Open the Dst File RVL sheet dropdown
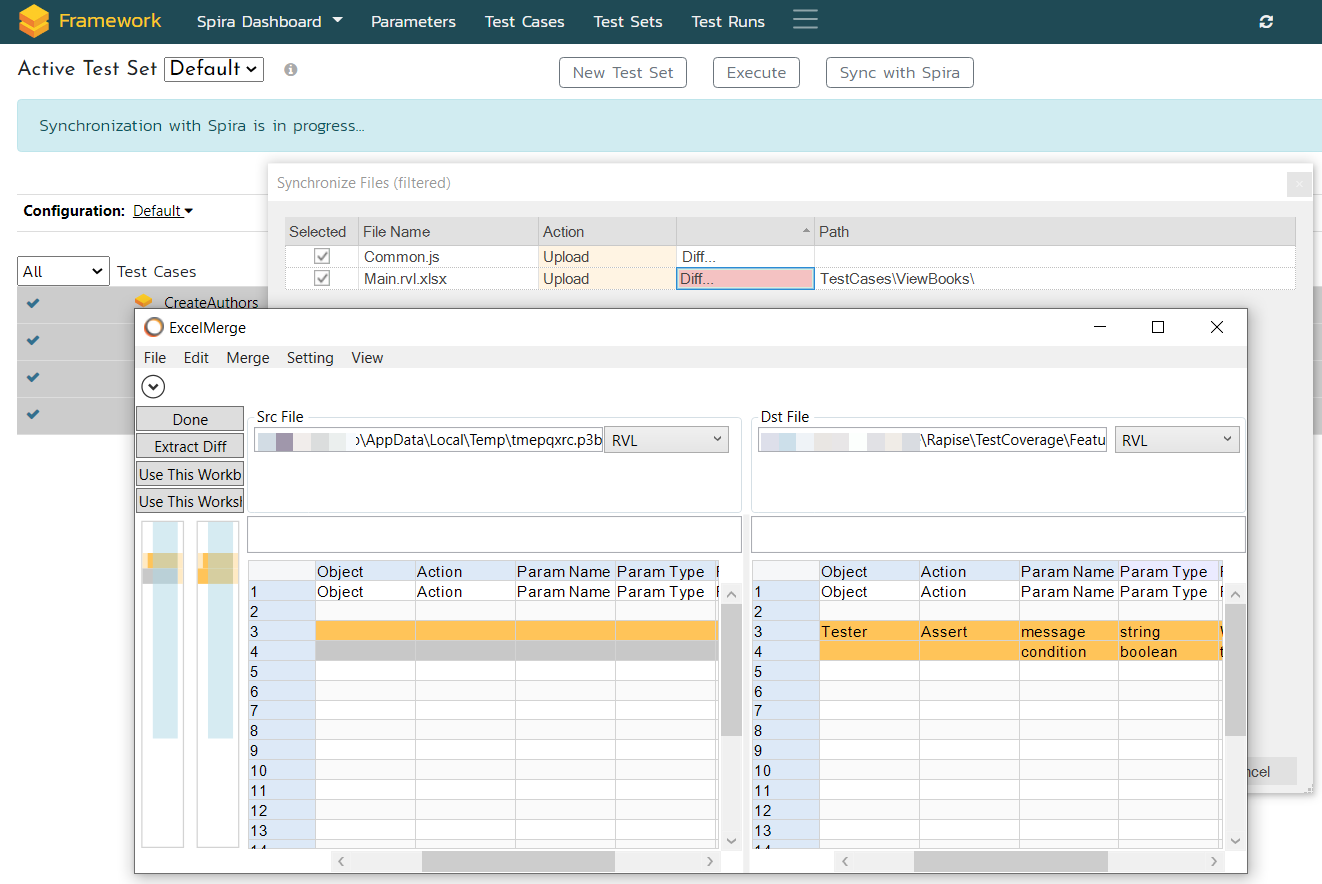 [x=1177, y=440]
